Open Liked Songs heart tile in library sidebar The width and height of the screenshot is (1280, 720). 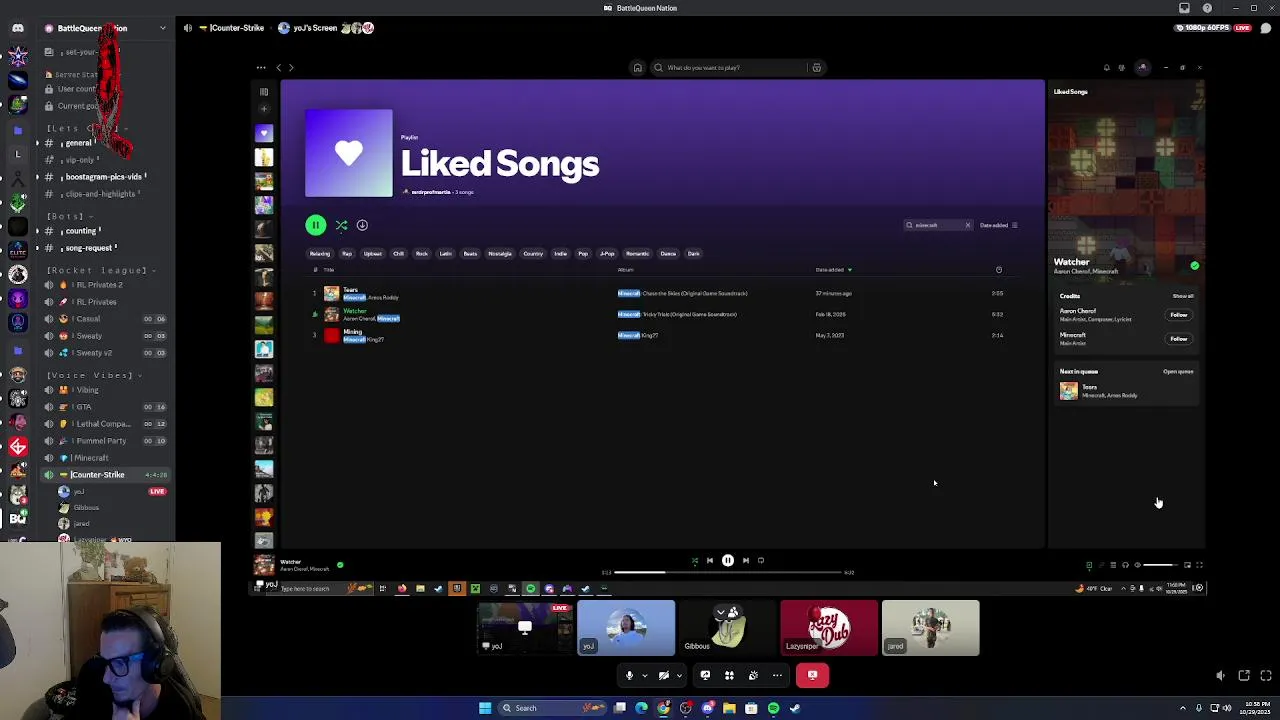(264, 133)
